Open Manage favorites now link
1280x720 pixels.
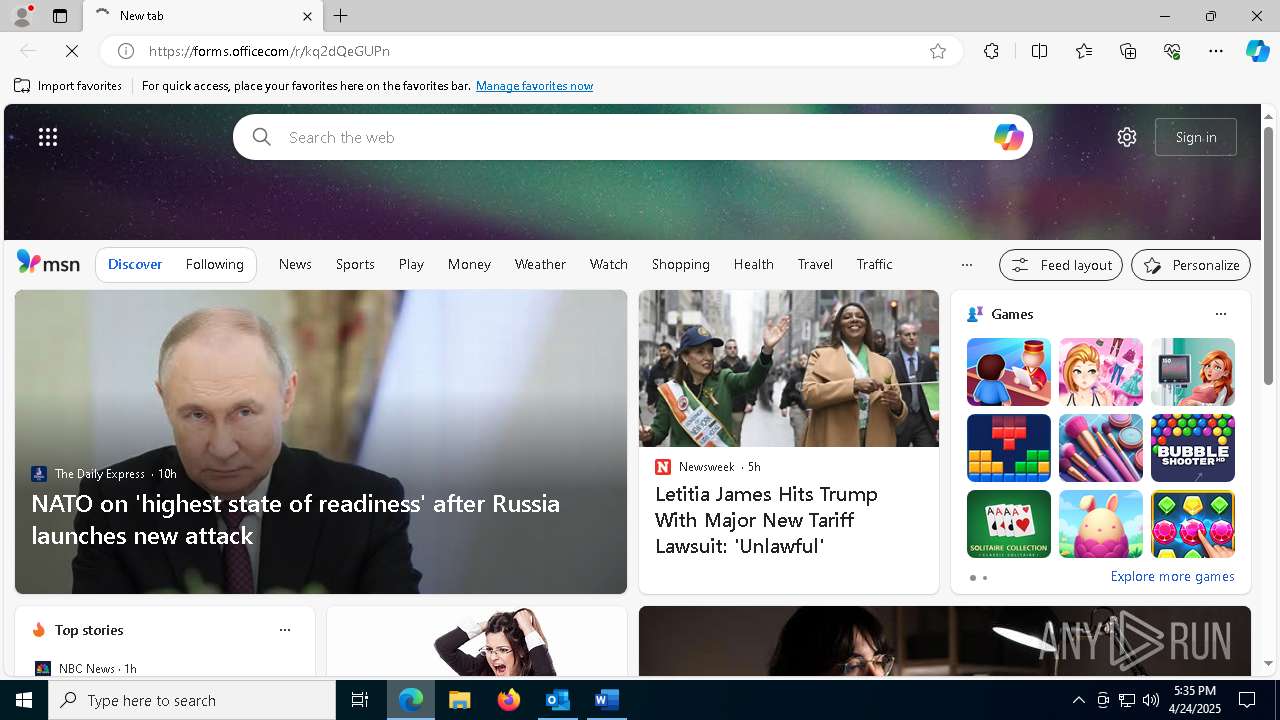(x=534, y=86)
